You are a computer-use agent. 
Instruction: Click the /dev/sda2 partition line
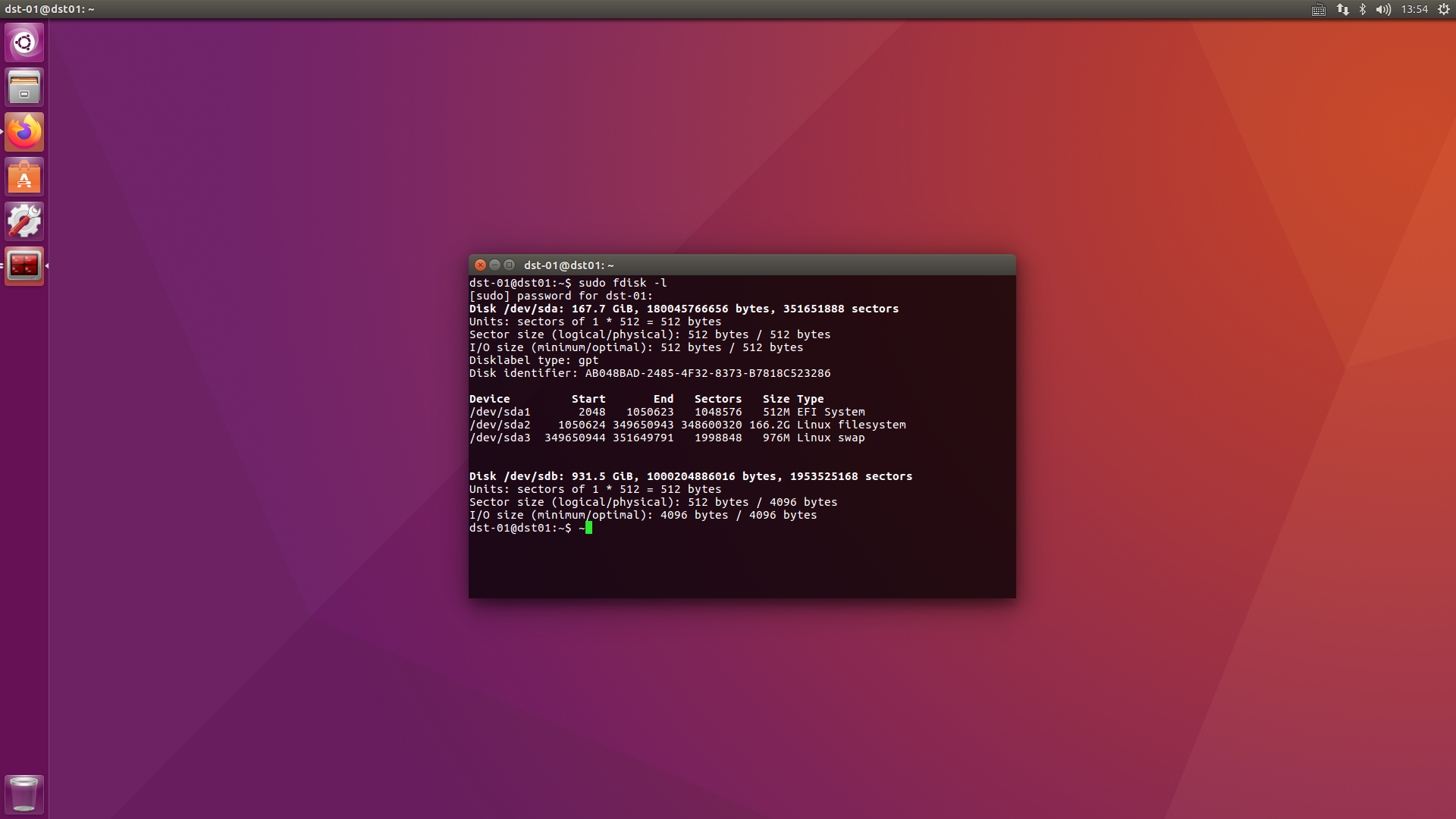tap(687, 425)
